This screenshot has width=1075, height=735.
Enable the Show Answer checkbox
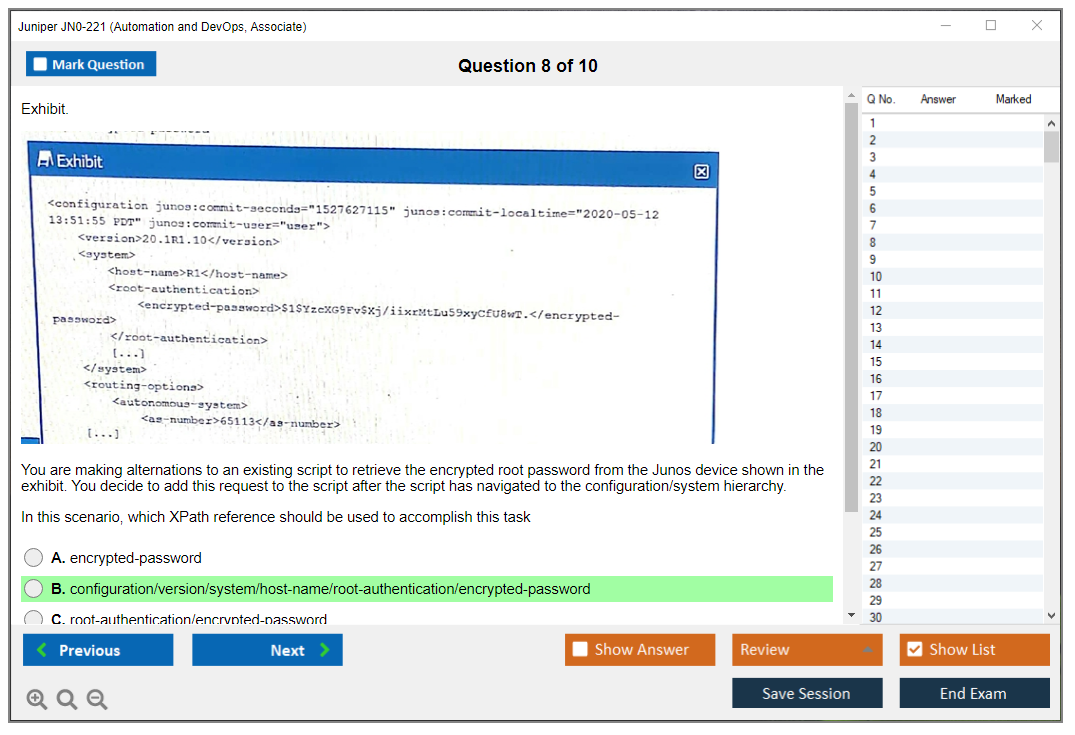tap(581, 650)
